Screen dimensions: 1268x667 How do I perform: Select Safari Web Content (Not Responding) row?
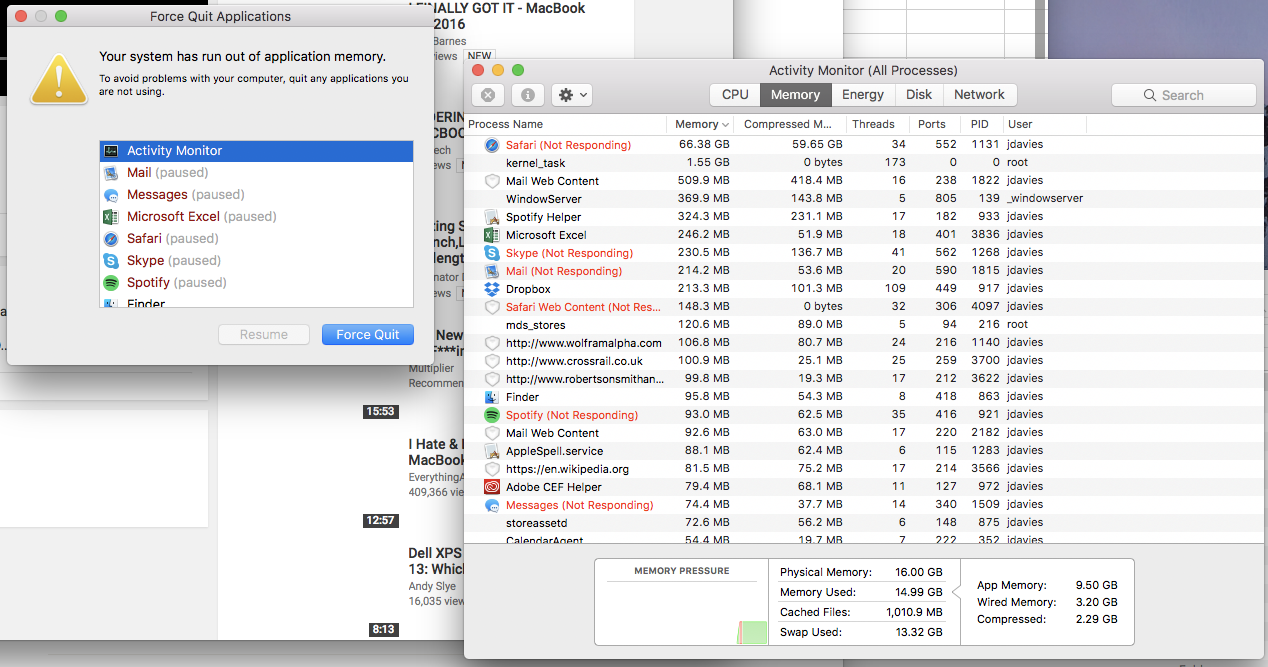(x=866, y=307)
